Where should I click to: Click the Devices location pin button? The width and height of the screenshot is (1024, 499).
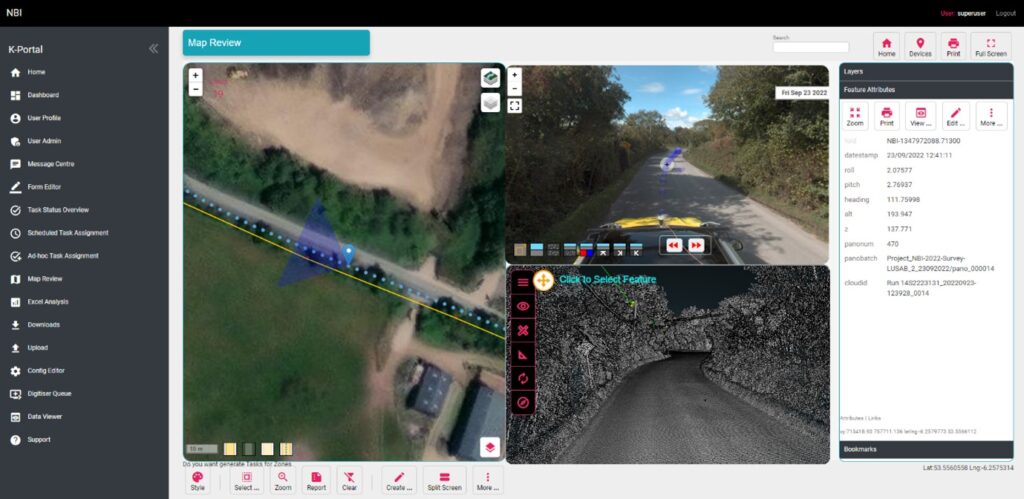coord(920,47)
